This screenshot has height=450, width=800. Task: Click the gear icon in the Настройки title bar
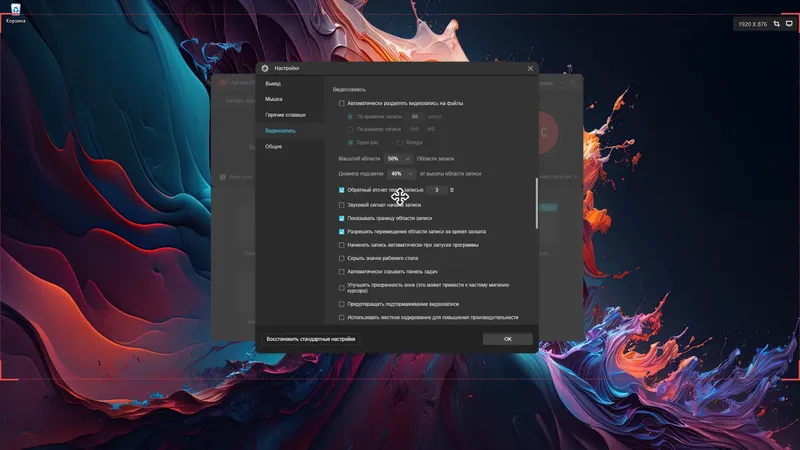point(265,68)
